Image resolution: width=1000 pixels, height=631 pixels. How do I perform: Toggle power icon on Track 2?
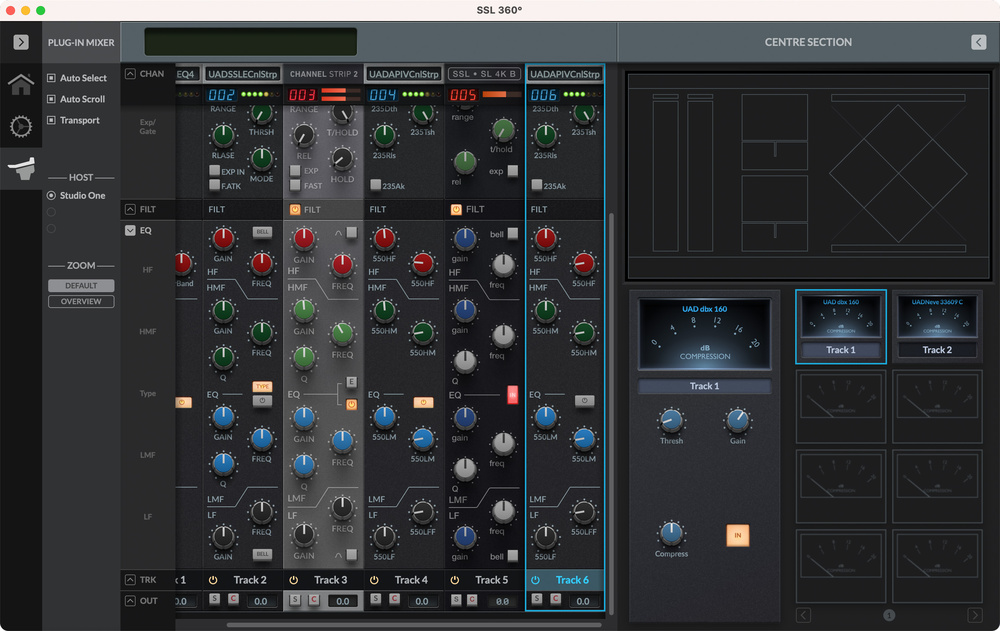(213, 580)
